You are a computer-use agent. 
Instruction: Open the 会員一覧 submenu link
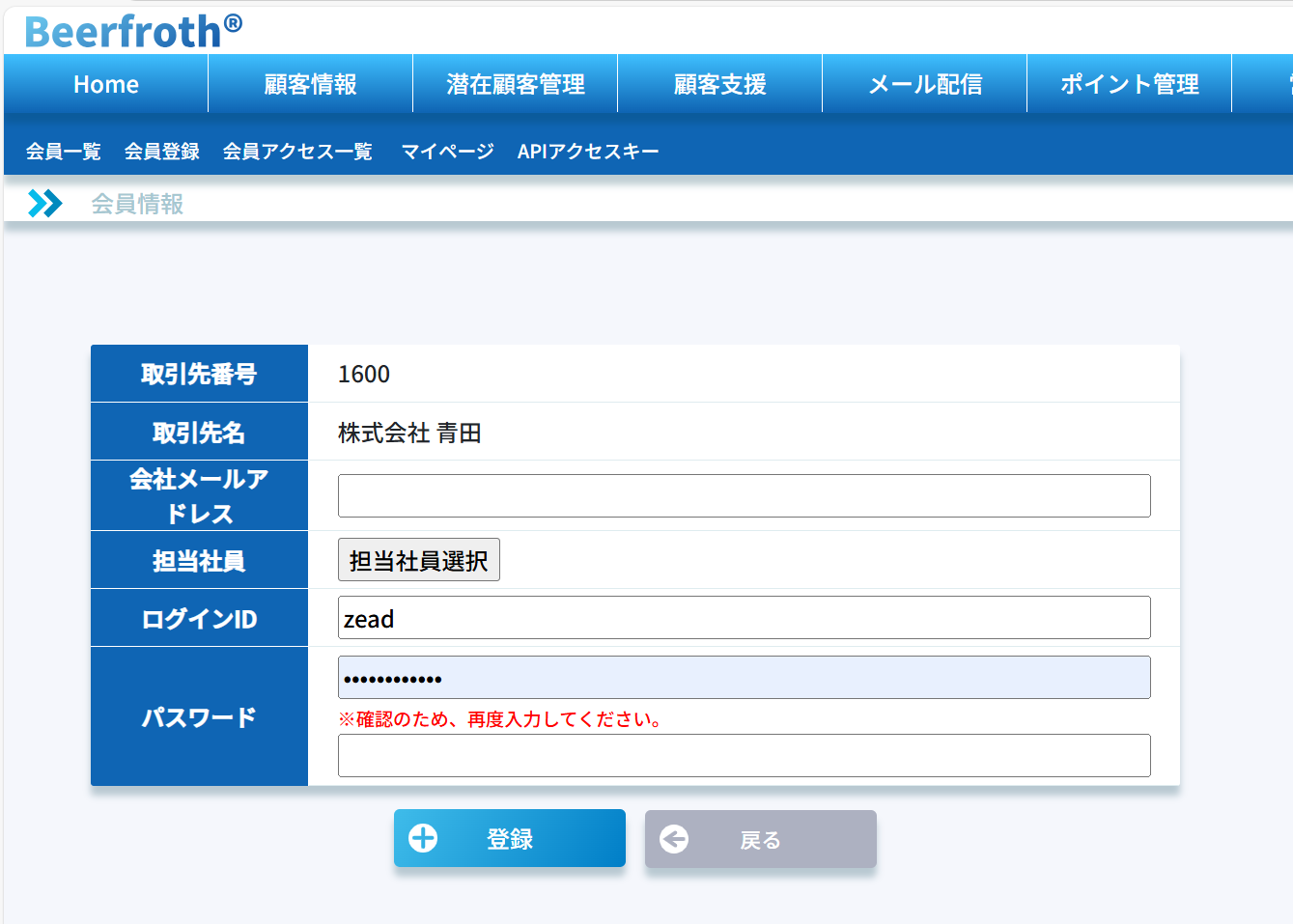pyautogui.click(x=64, y=152)
